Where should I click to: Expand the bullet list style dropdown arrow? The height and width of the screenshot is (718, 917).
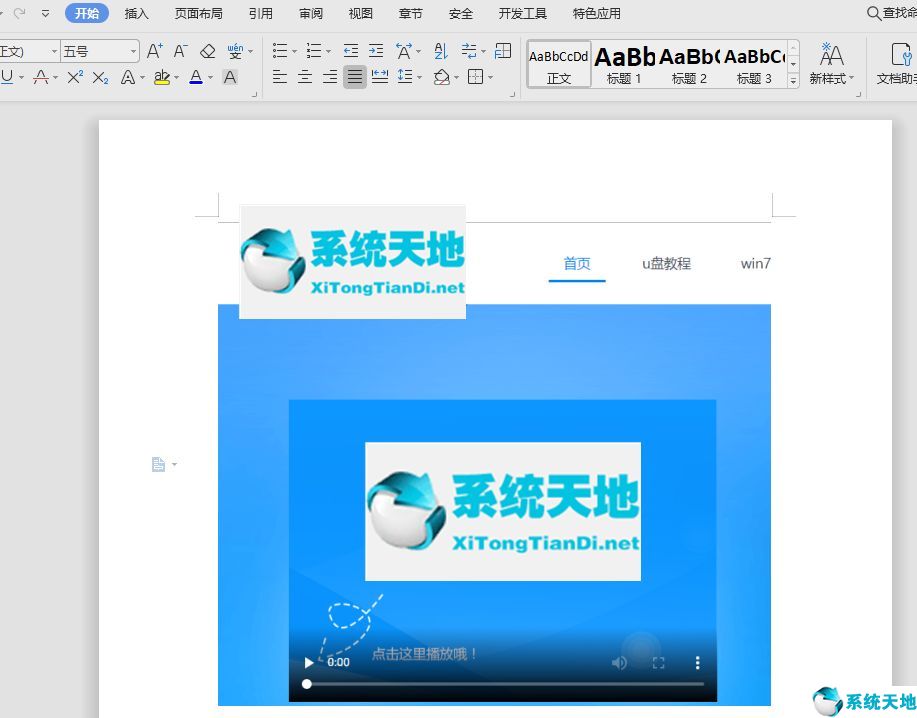coord(294,52)
